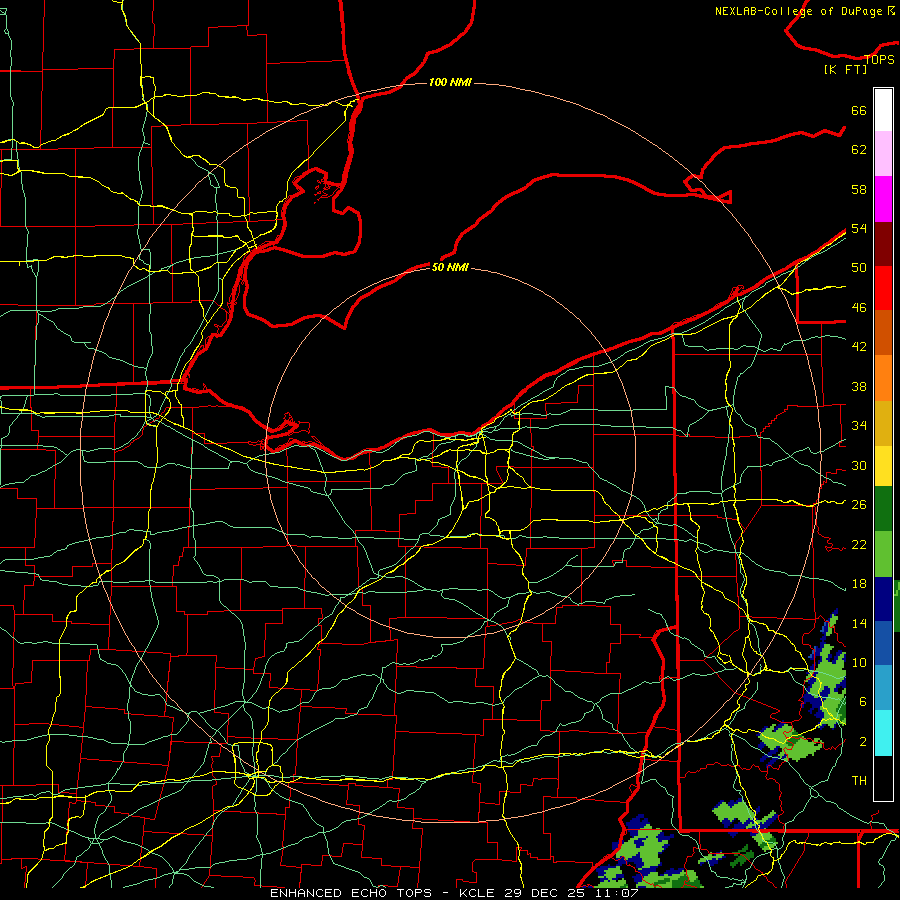The image size is (900, 900).
Task: Select the "54" legend value
Action: pyautogui.click(x=859, y=228)
